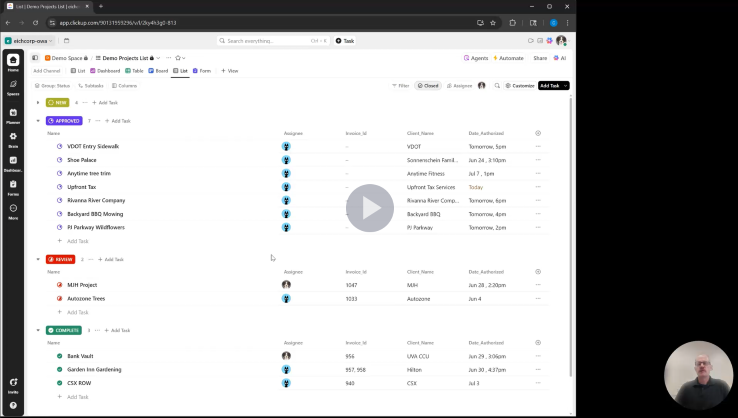Viewport: 738px width, 418px height.
Task: Collapse the APPROVED group
Action: [38, 120]
